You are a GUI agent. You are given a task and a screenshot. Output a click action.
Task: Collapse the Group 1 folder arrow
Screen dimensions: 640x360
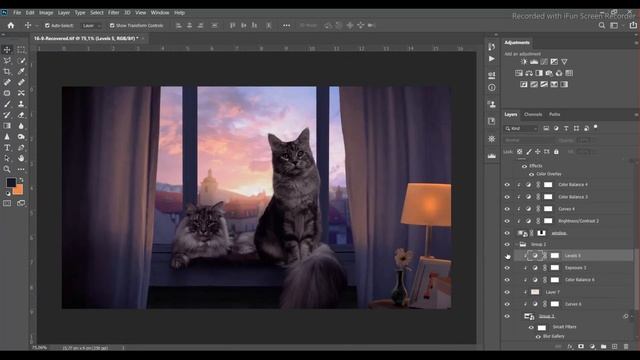coord(516,244)
